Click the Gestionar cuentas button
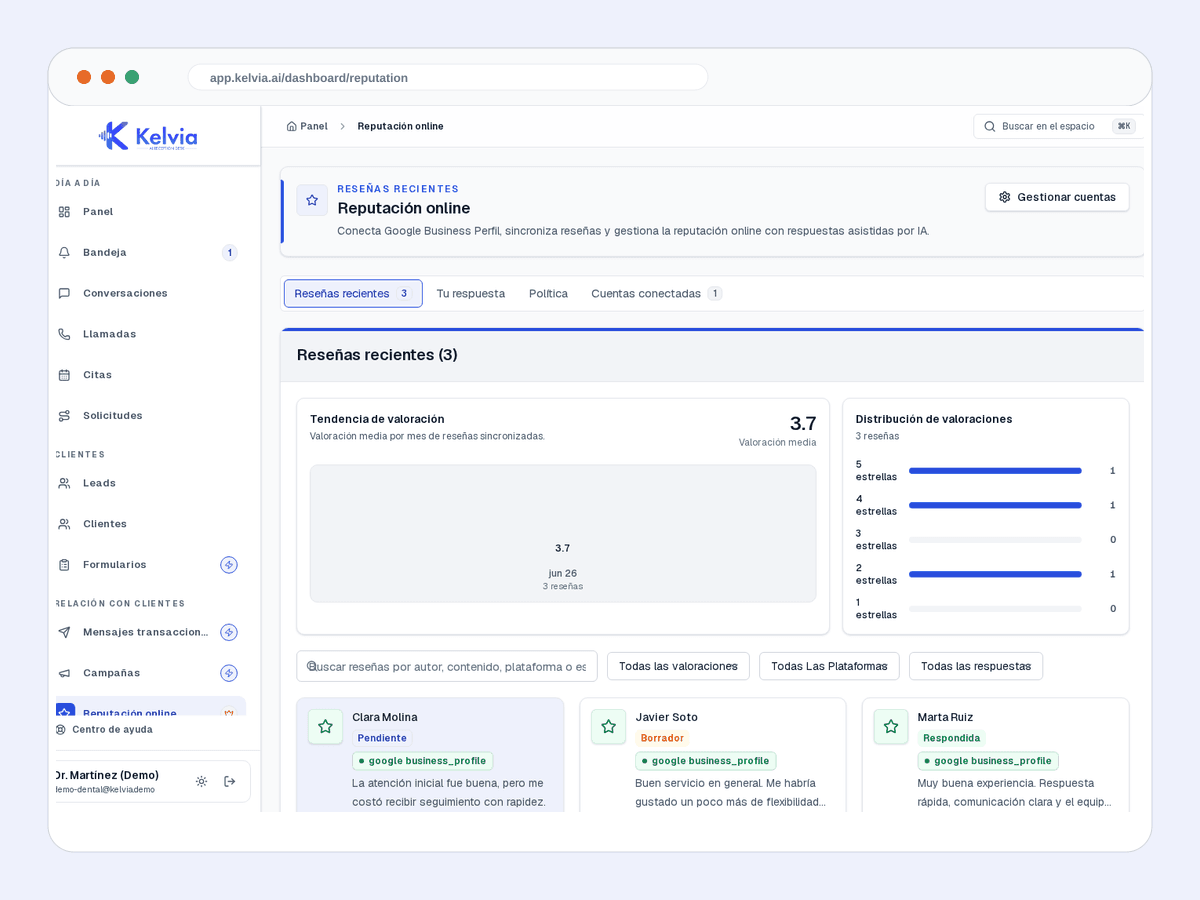This screenshot has height=900, width=1200. point(1057,197)
